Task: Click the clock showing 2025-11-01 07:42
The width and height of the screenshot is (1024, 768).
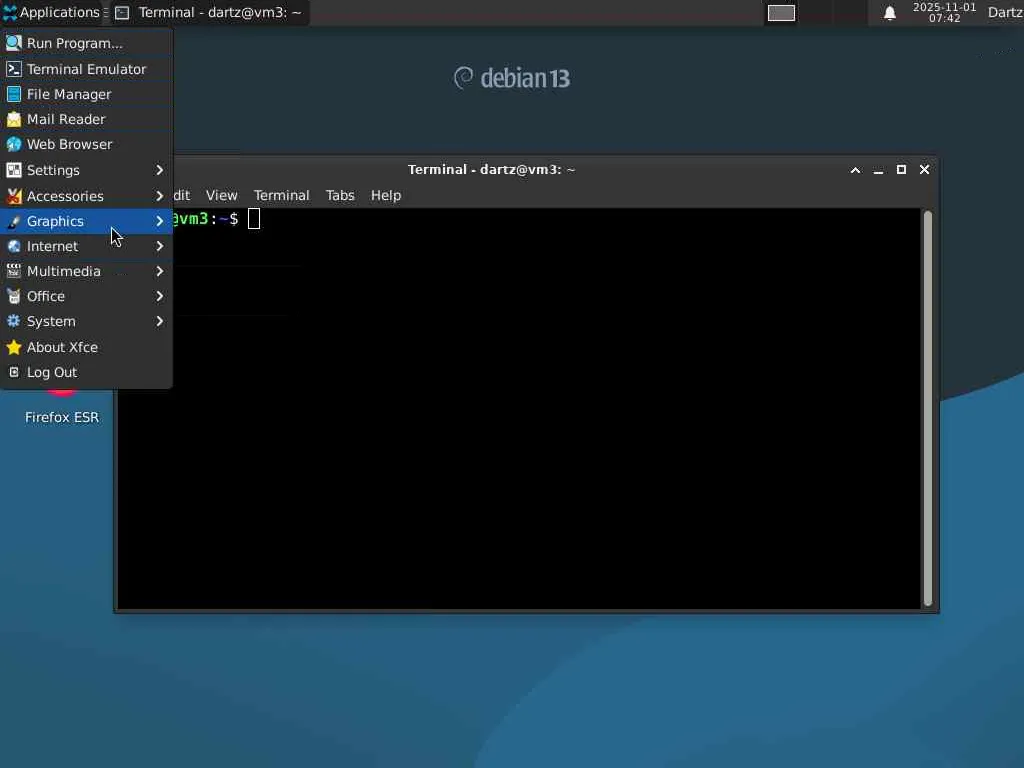Action: (944, 12)
